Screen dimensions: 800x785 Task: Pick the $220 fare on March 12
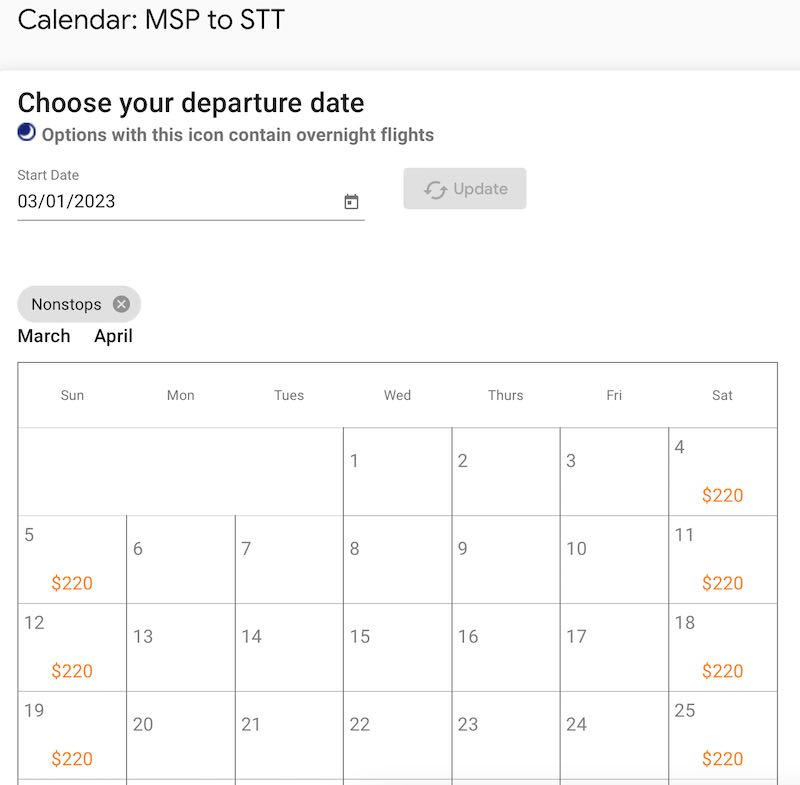point(72,671)
